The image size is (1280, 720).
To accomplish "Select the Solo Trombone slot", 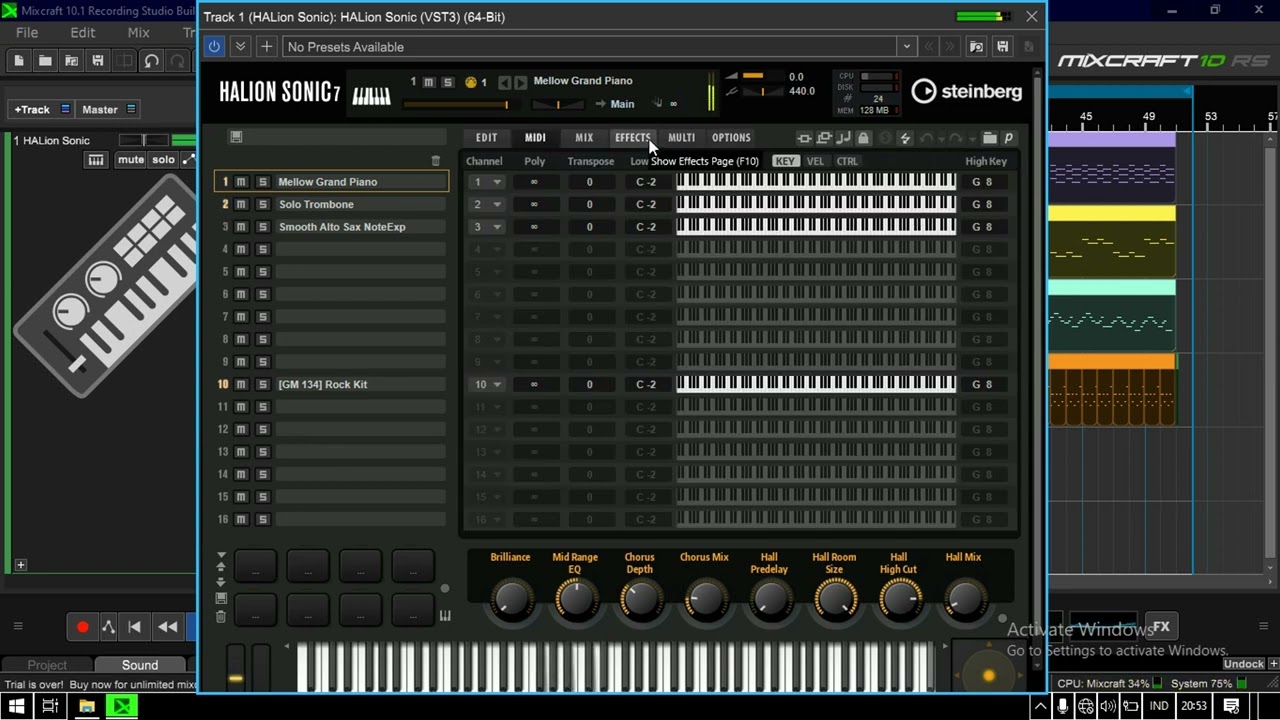I will click(360, 204).
